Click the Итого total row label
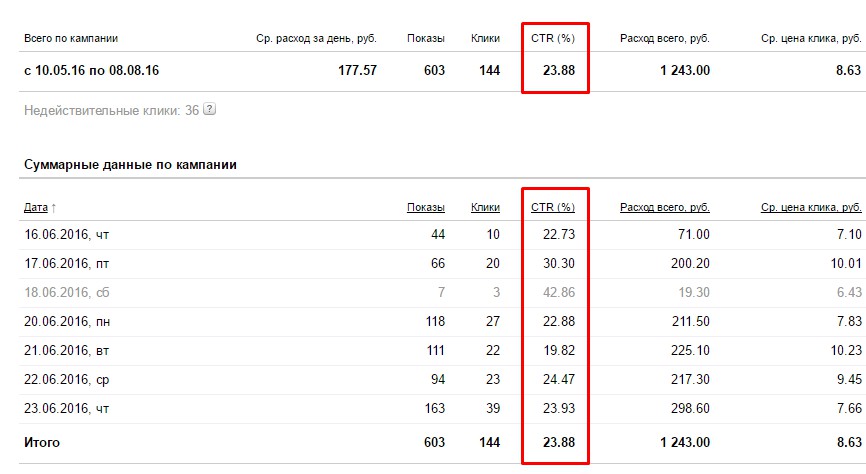Screen dimensions: 866x474 [x=42, y=442]
